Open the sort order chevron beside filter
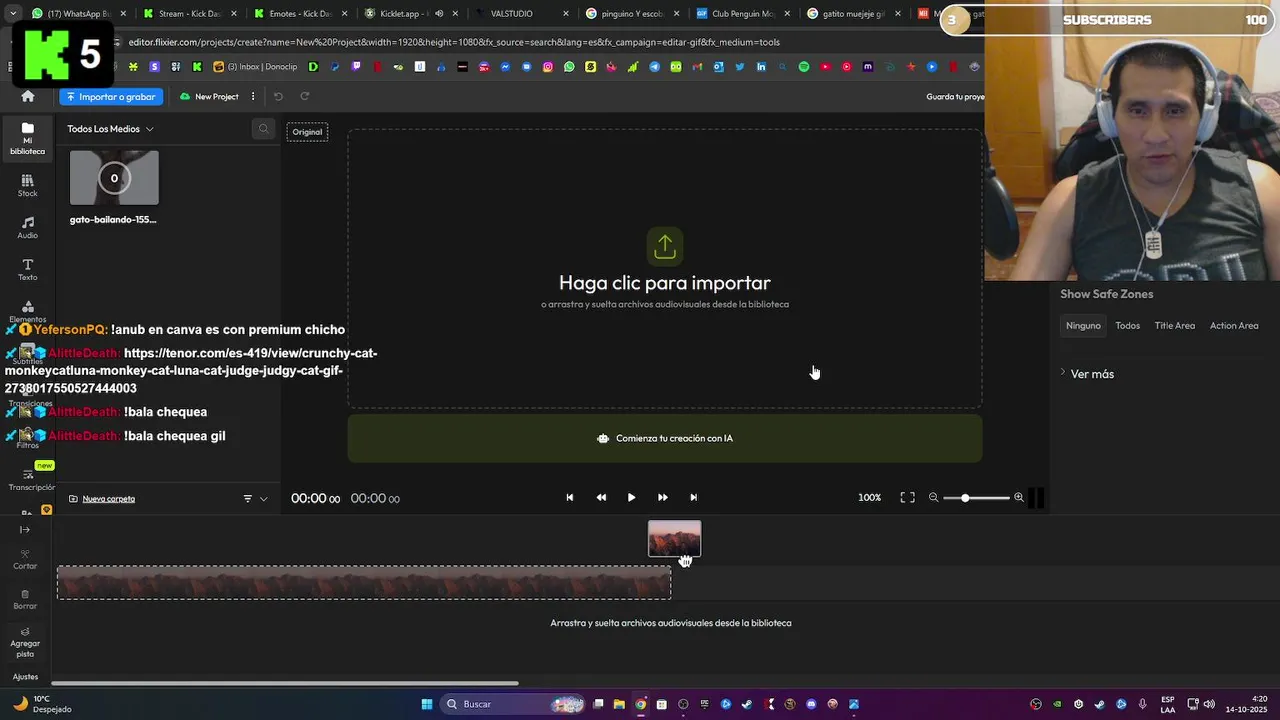Image resolution: width=1280 pixels, height=720 pixels. pyautogui.click(x=264, y=498)
